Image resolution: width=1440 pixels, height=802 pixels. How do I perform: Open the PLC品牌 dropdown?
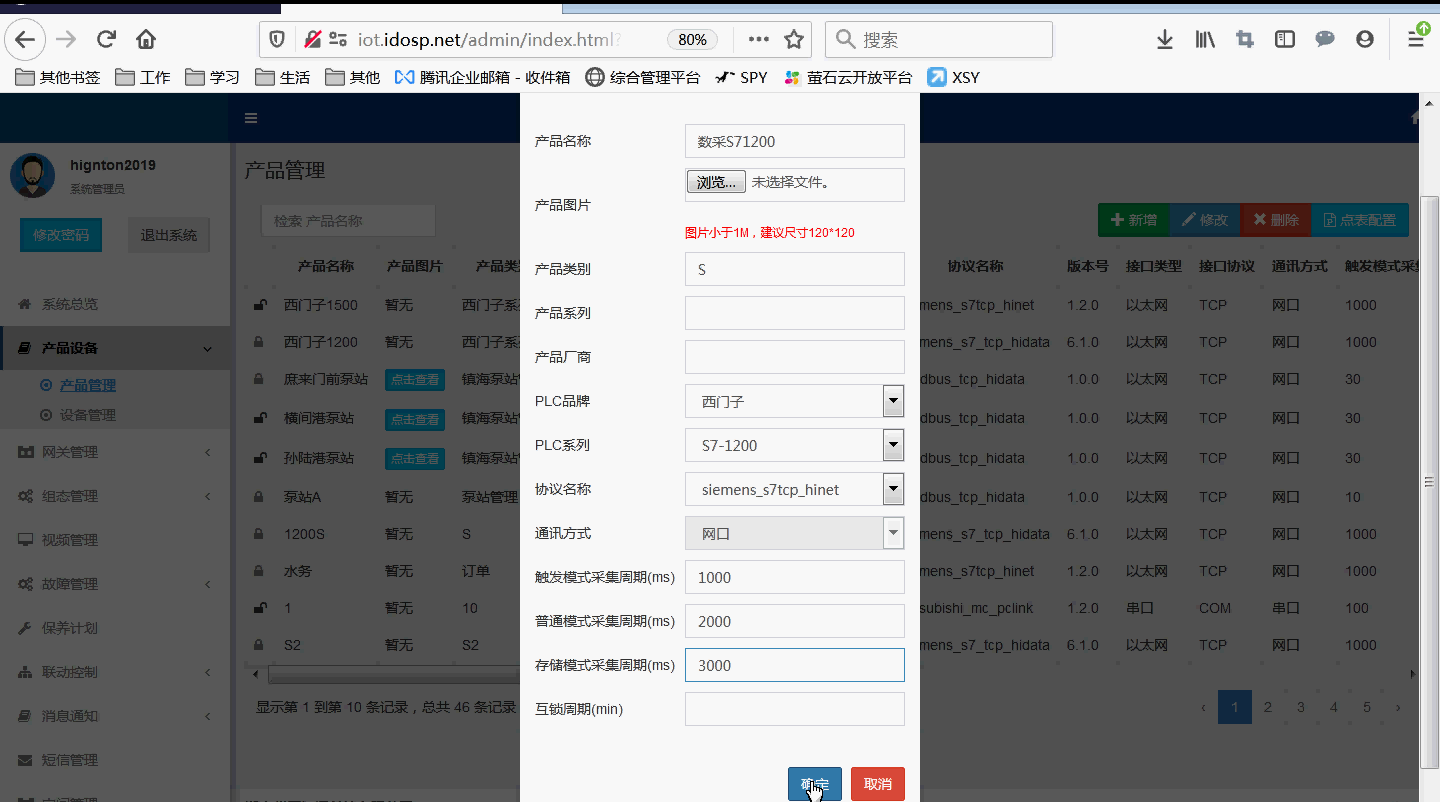(892, 401)
